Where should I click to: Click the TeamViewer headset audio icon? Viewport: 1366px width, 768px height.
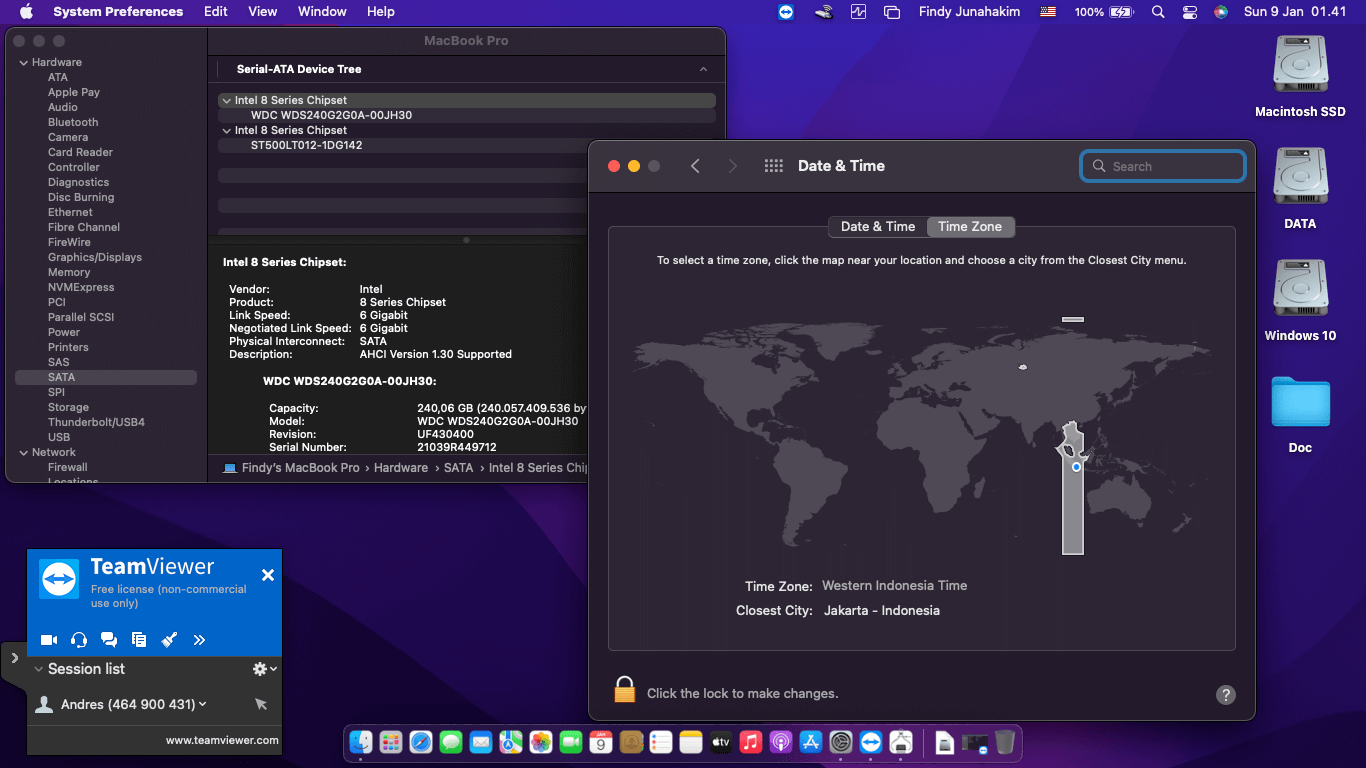click(x=79, y=640)
